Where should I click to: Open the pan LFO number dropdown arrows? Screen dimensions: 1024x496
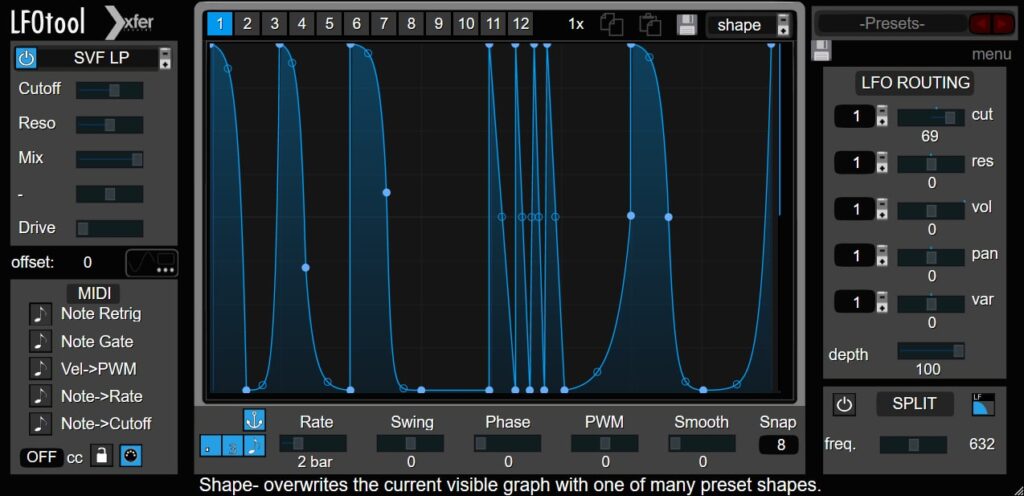pos(882,255)
